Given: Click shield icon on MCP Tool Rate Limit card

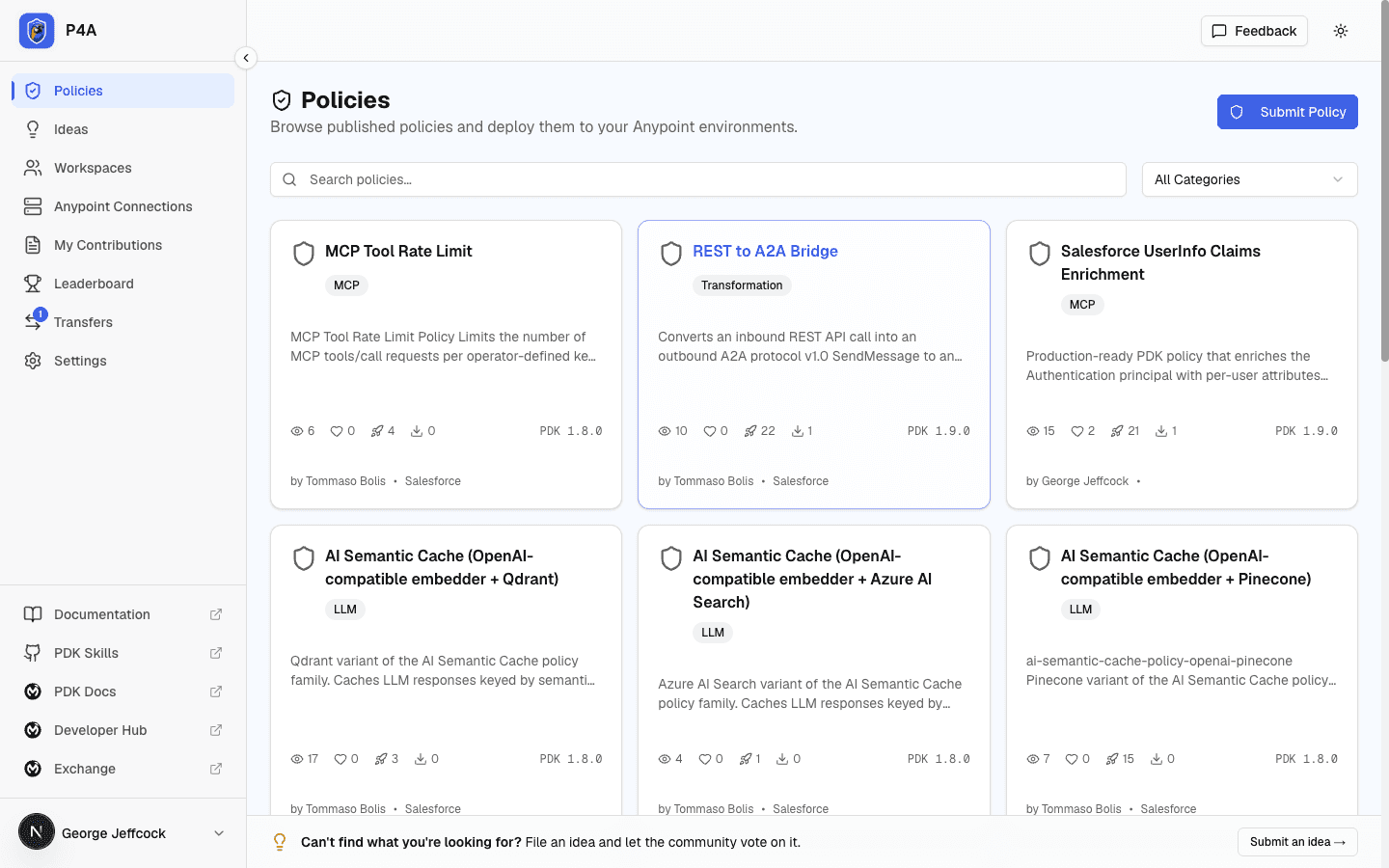Looking at the screenshot, I should tap(304, 254).
